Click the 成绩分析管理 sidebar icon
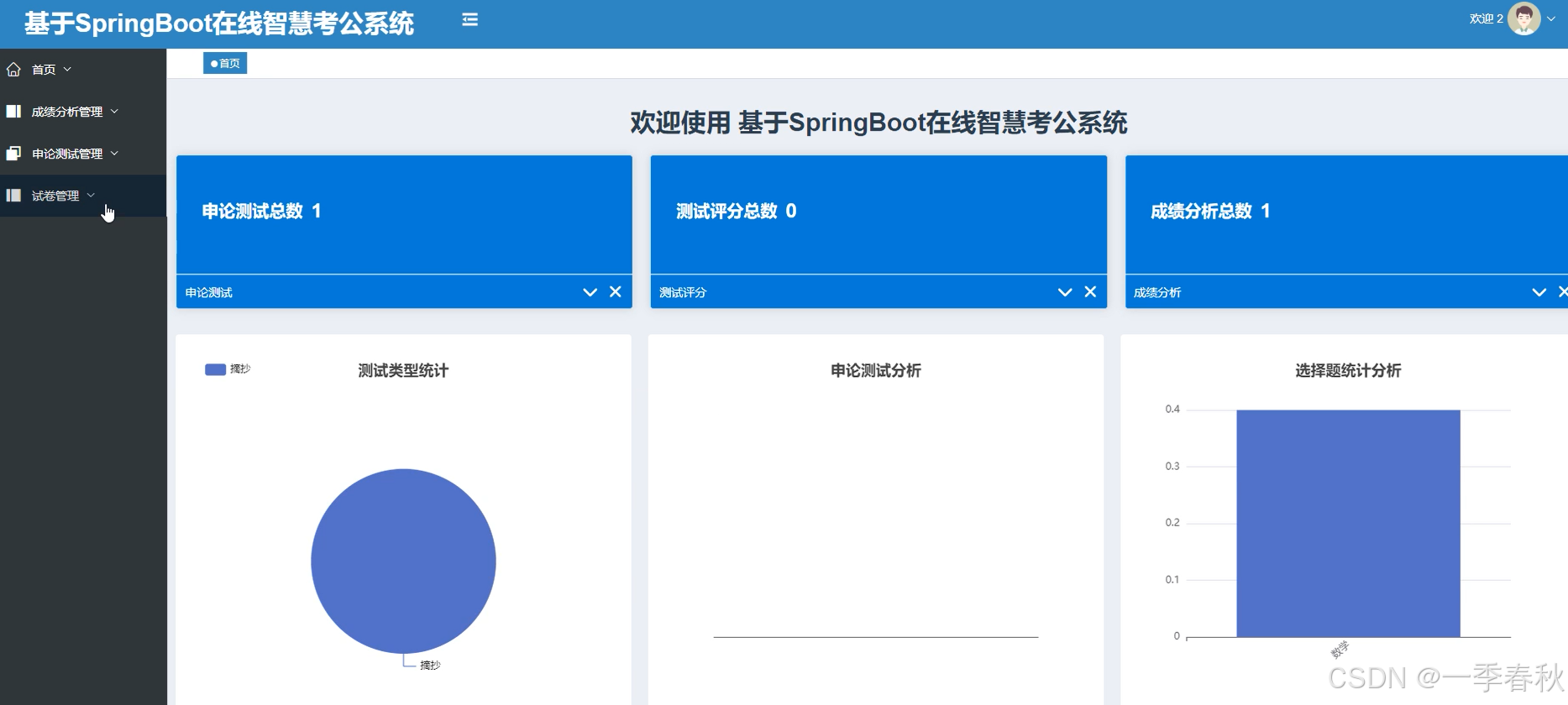1568x705 pixels. tap(13, 112)
